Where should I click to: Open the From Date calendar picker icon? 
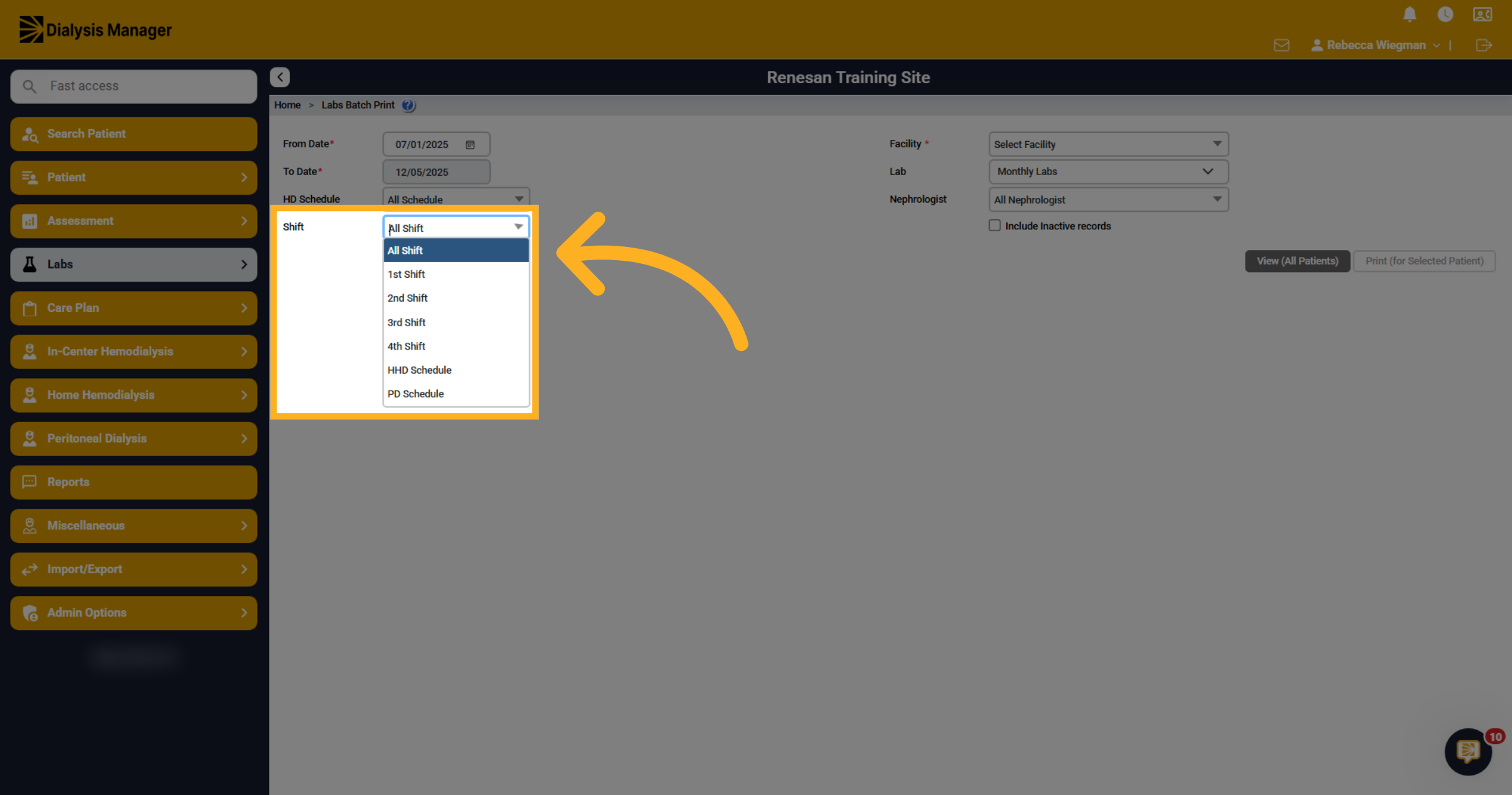point(470,145)
